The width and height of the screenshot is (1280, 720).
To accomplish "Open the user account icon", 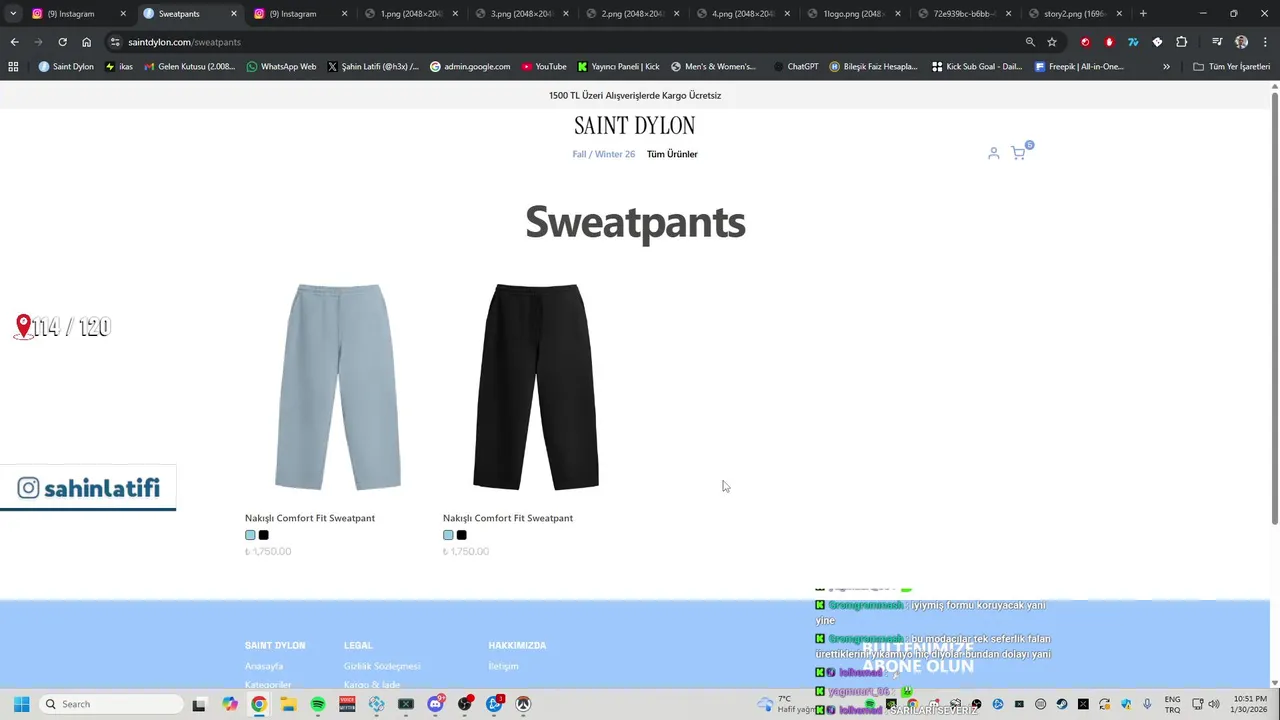I will point(993,153).
